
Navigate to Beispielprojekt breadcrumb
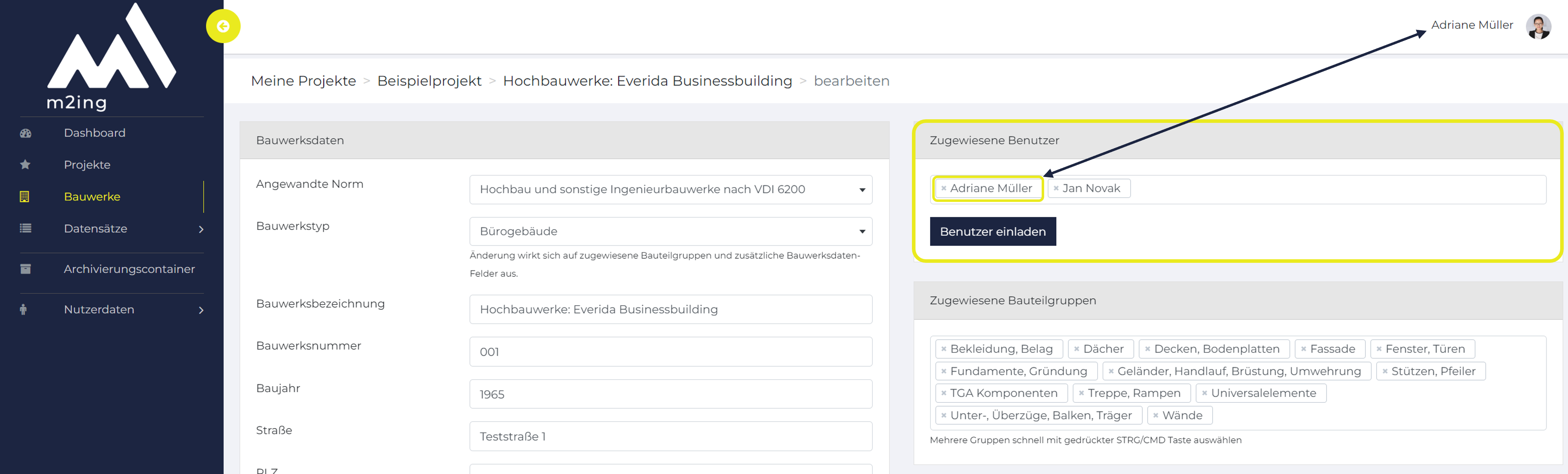click(429, 81)
